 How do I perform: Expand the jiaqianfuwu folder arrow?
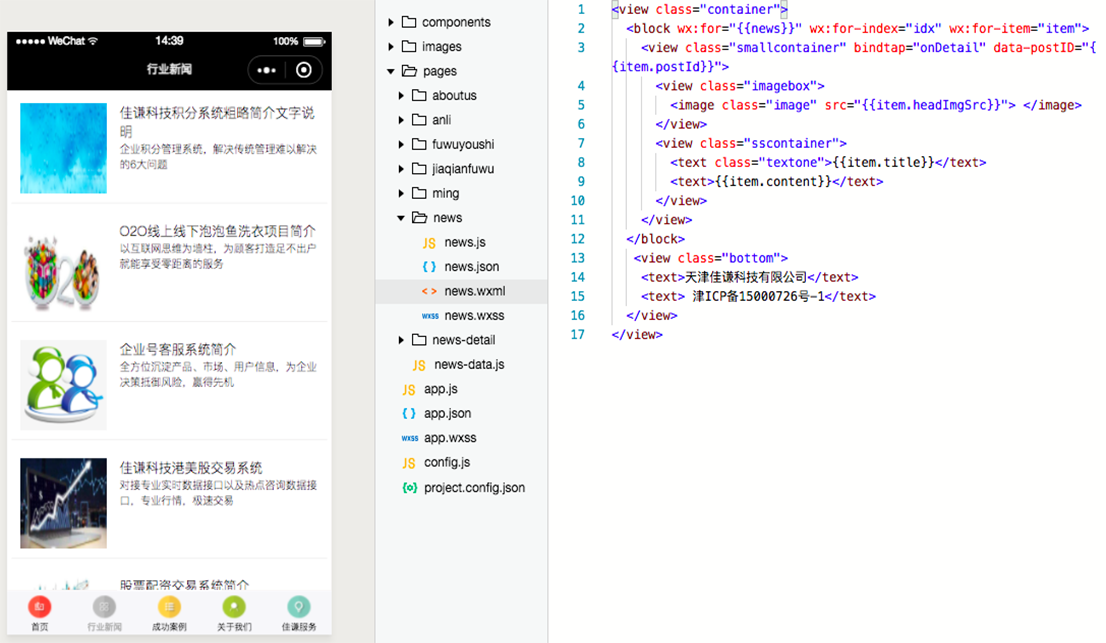coord(401,169)
